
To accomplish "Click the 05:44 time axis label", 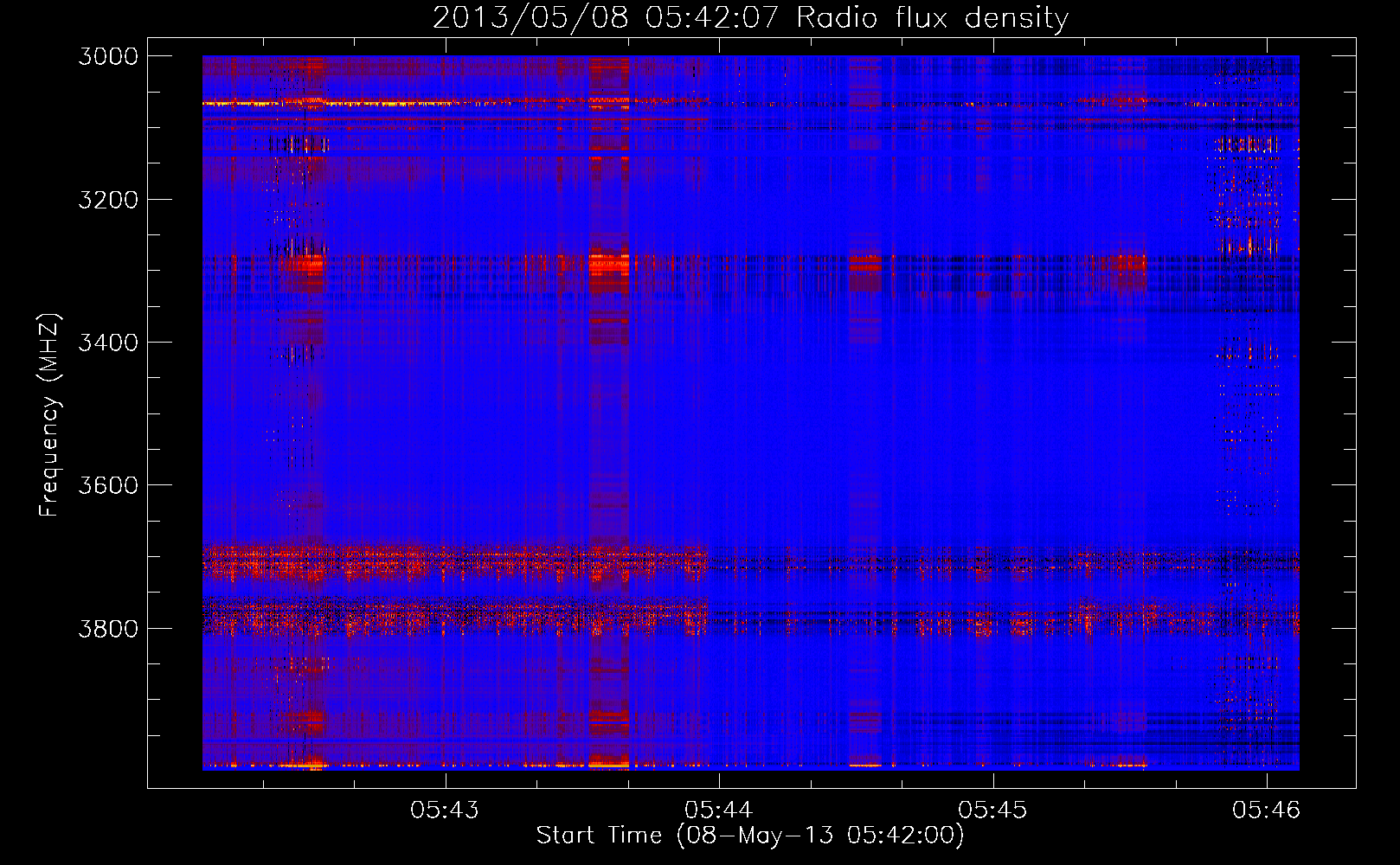I will tap(719, 810).
